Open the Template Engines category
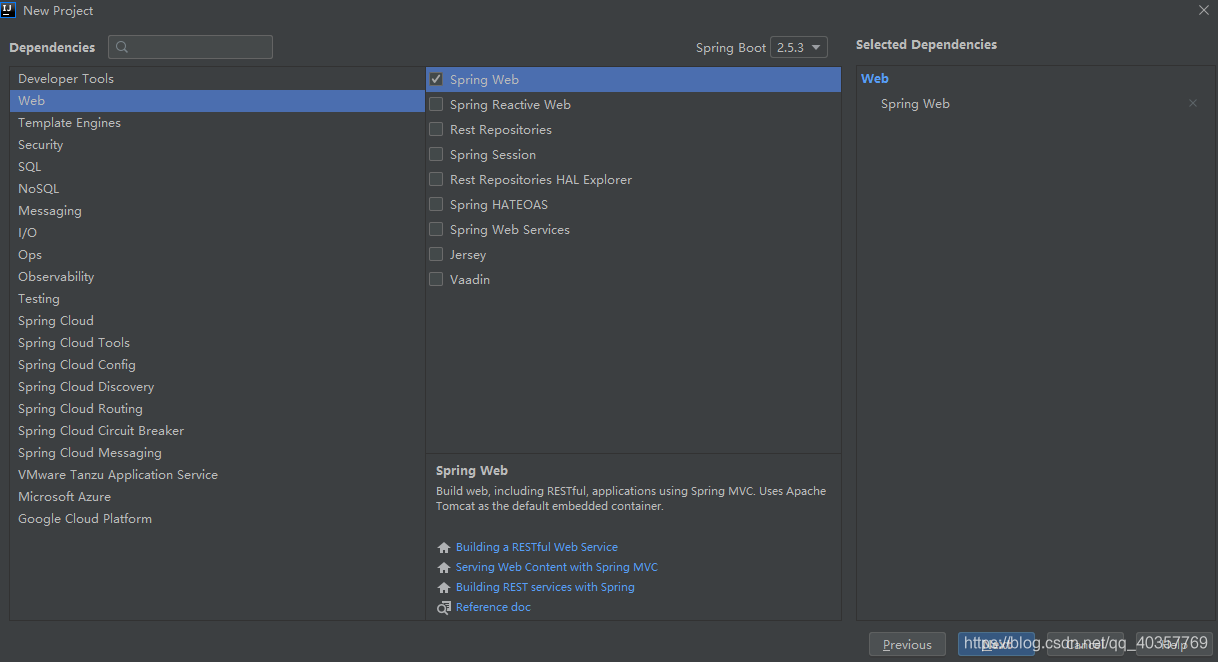1218x662 pixels. click(217, 123)
